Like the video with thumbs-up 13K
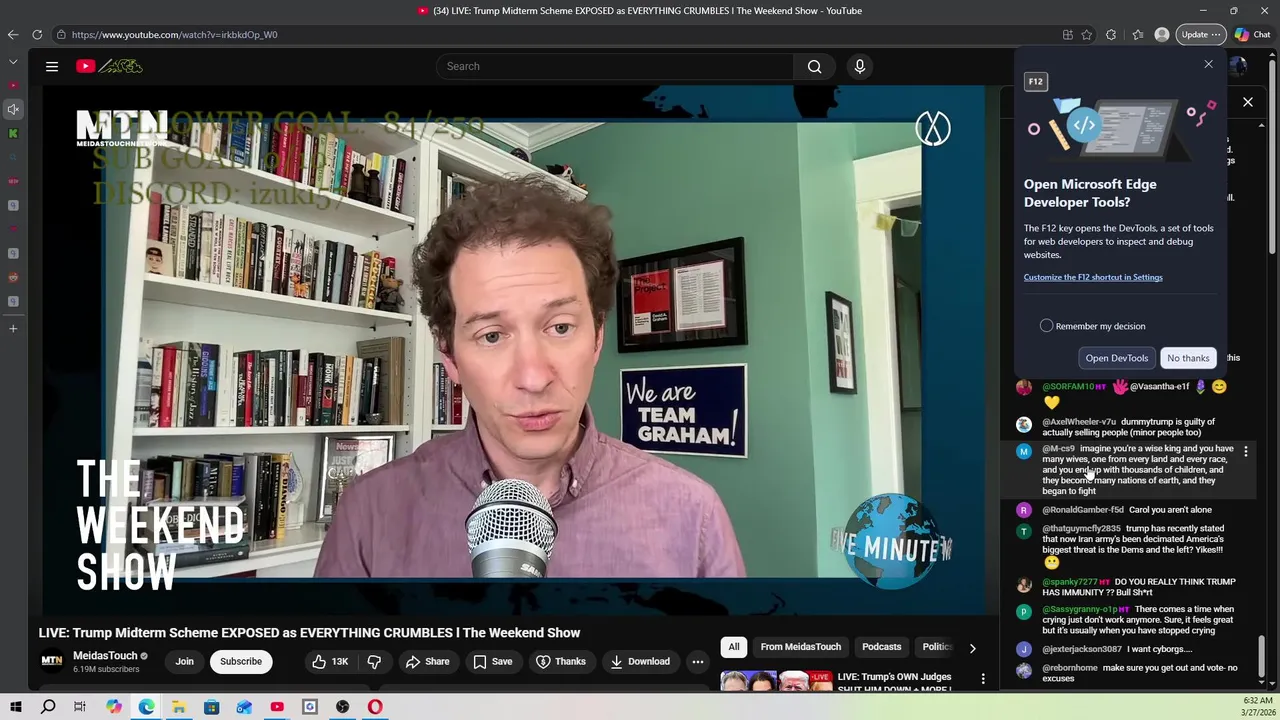 tap(330, 661)
